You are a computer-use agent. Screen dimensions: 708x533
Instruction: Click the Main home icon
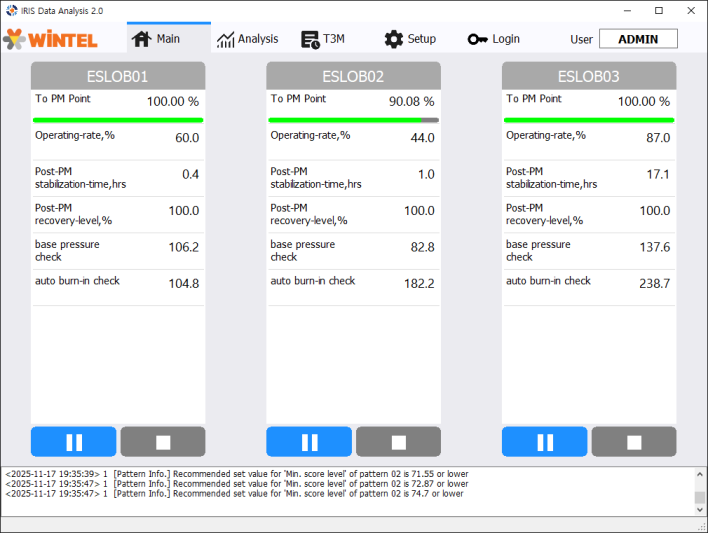coord(141,39)
